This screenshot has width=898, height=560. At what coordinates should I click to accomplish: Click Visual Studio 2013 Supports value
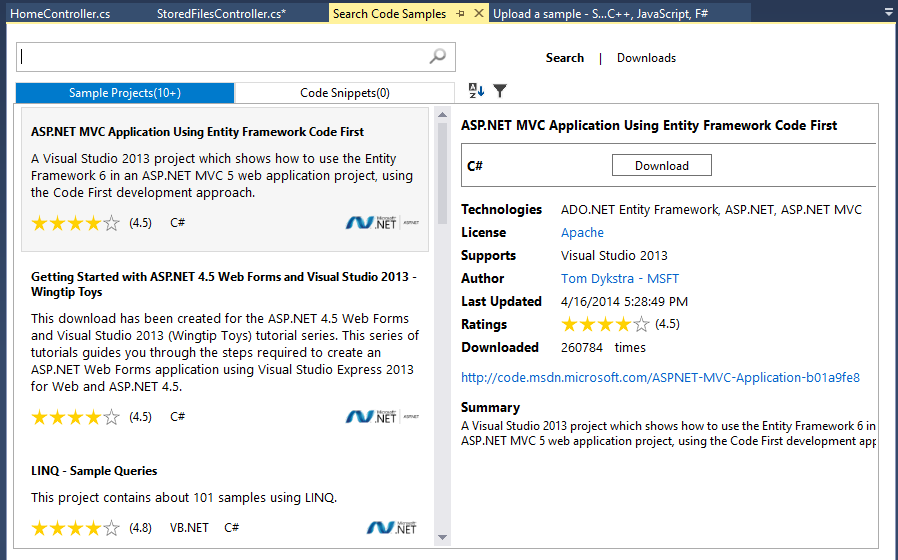614,255
